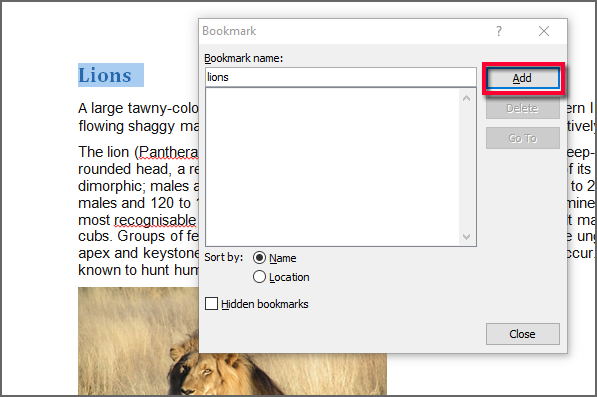The width and height of the screenshot is (597, 397).
Task: Click the highlighted Lions heading
Action: (111, 75)
